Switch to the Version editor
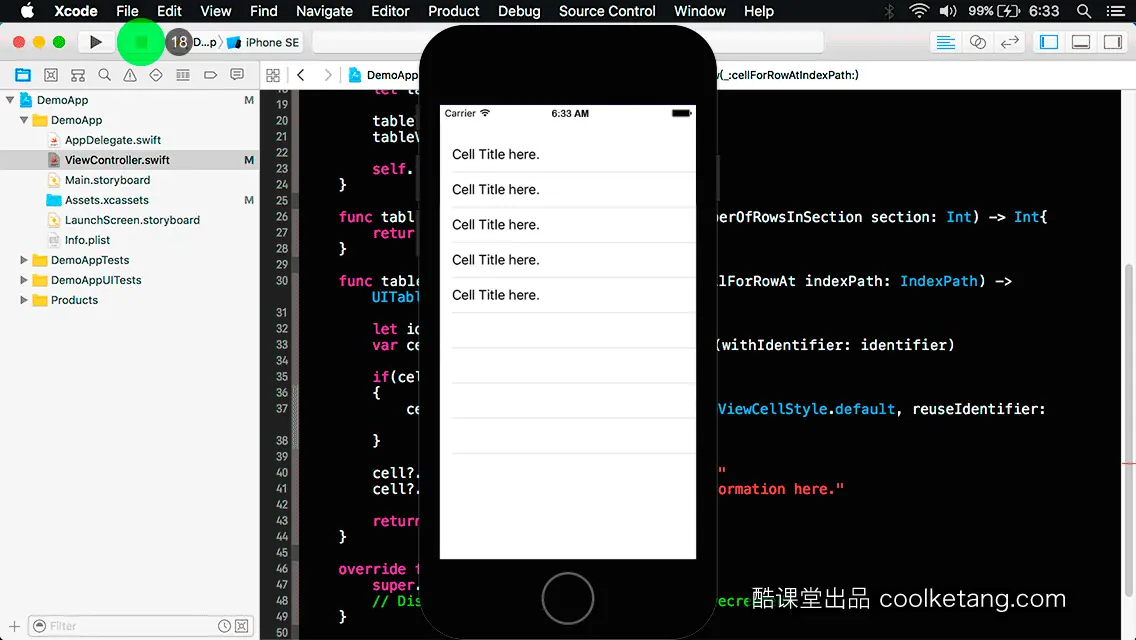This screenshot has height=640, width=1136. (x=1009, y=42)
